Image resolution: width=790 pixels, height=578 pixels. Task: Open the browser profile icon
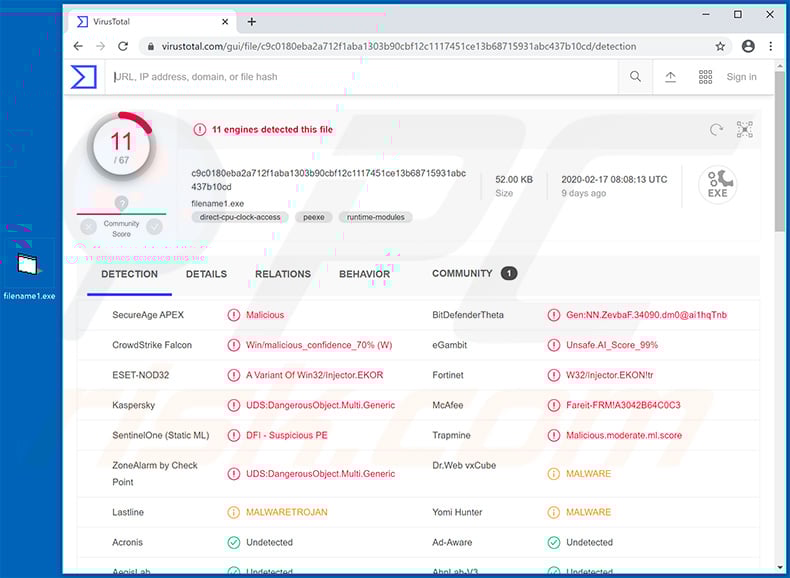748,46
